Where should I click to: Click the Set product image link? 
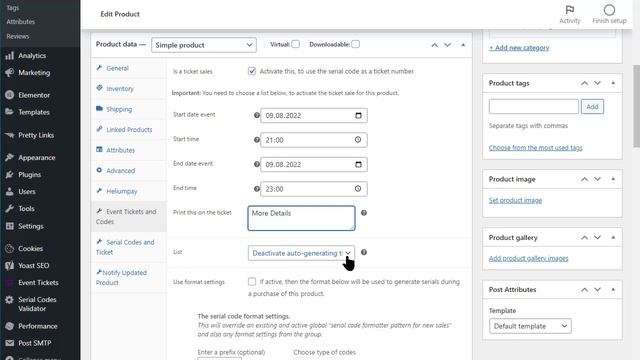pyautogui.click(x=515, y=200)
